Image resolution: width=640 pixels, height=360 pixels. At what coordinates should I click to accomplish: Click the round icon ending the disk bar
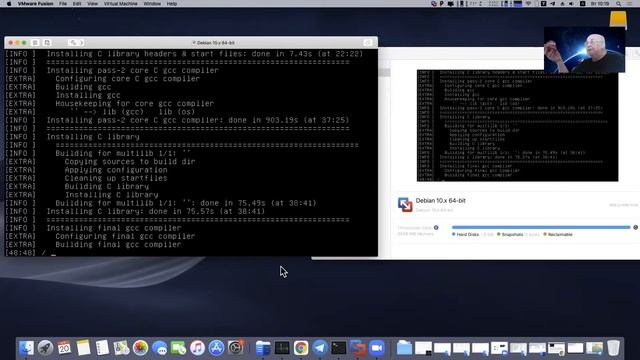[636, 227]
